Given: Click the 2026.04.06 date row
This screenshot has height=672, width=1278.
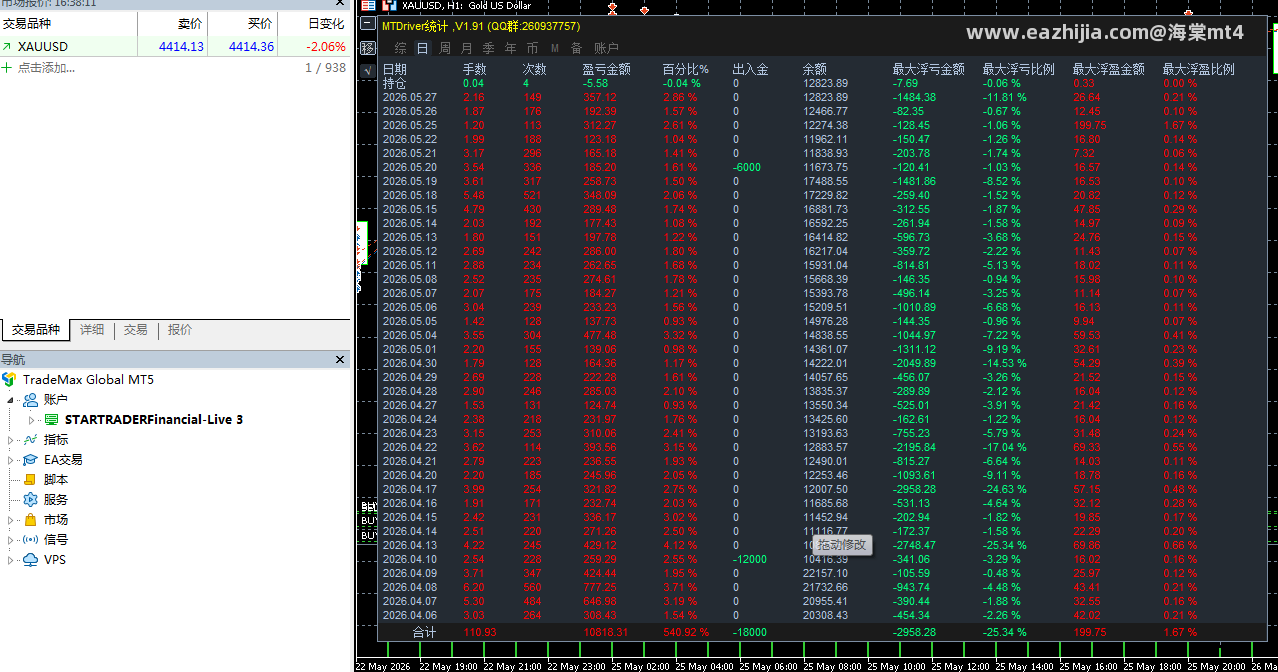Looking at the screenshot, I should coord(410,615).
